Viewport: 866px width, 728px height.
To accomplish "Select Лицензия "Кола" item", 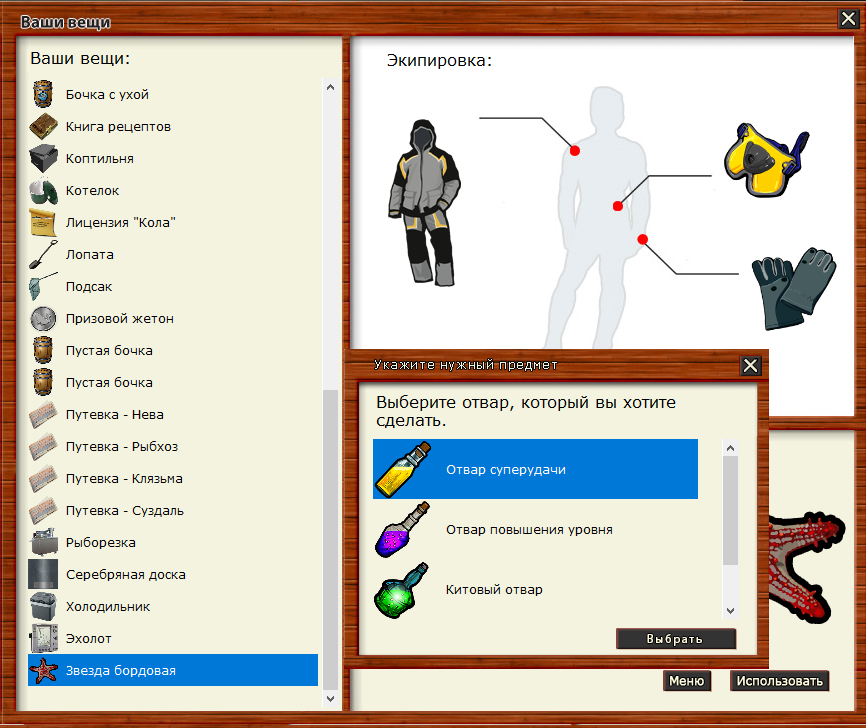I will (x=120, y=223).
